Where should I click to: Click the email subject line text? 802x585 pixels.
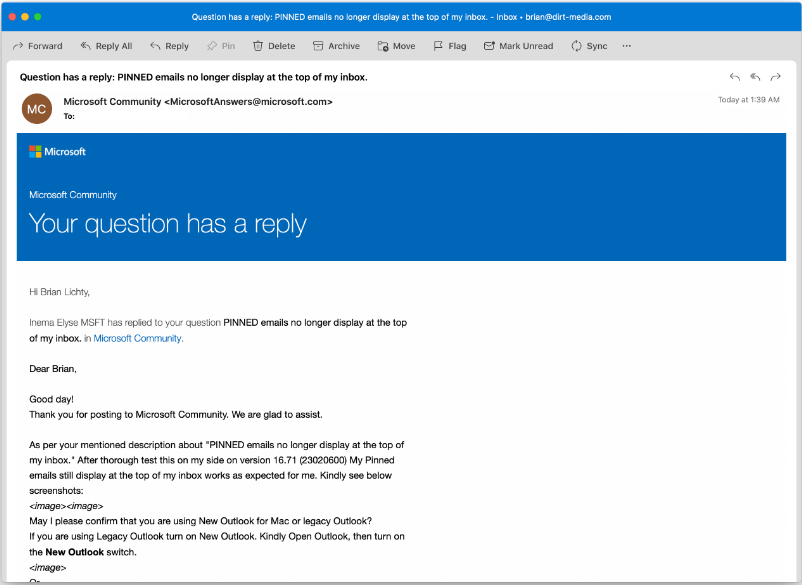pos(193,77)
